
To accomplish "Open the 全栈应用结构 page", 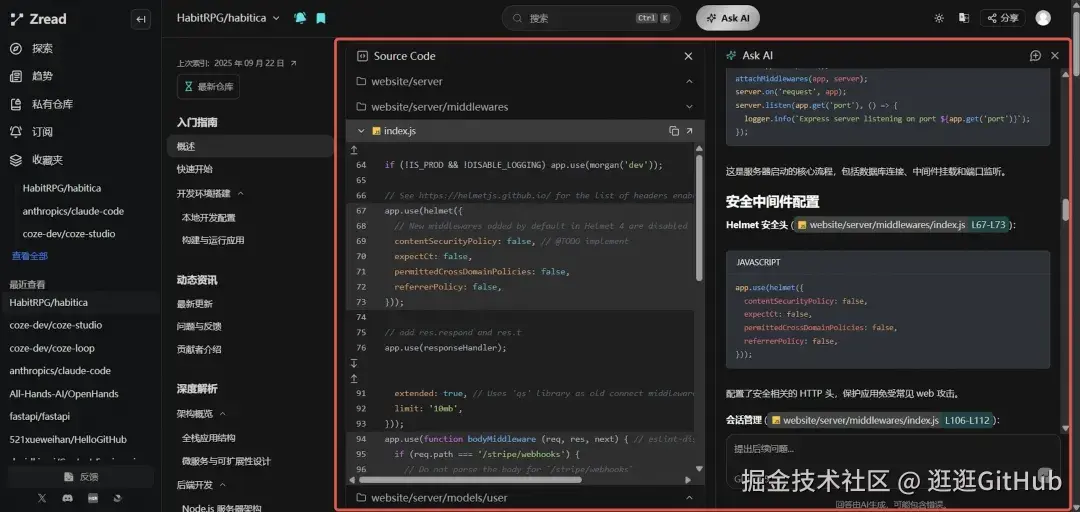I will [x=209, y=438].
